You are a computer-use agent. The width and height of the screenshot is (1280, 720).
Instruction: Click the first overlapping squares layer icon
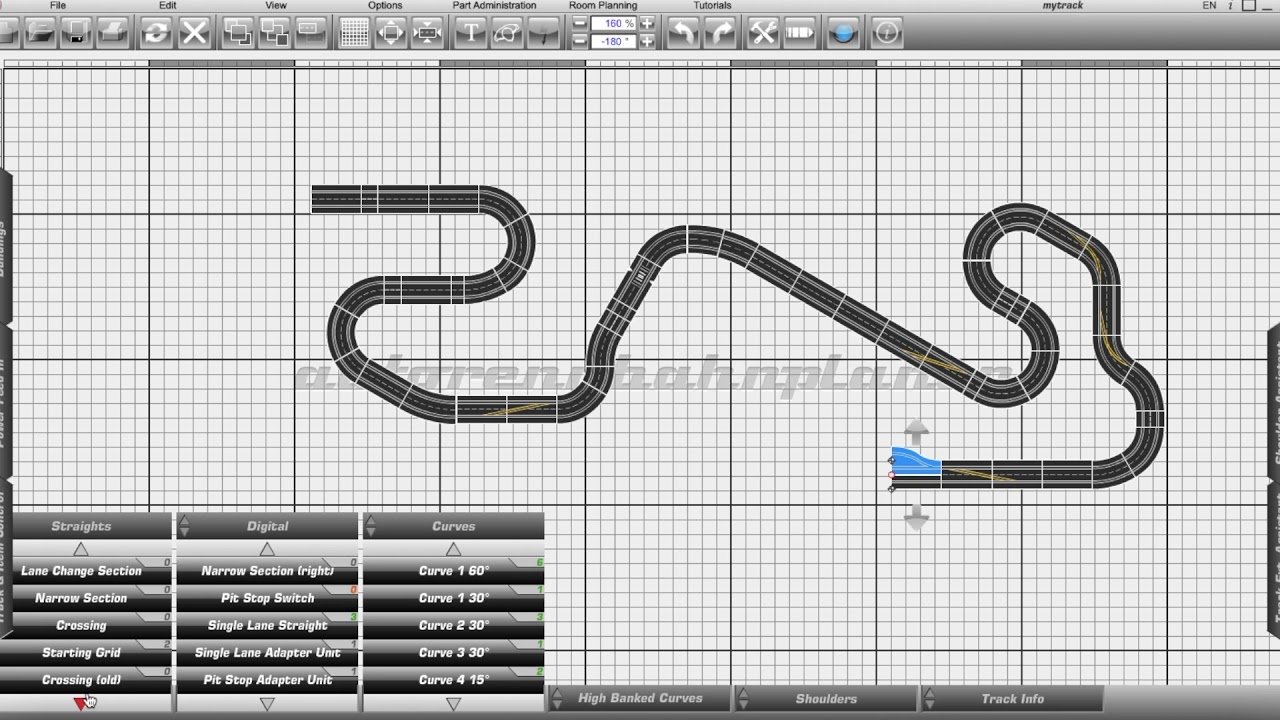coord(238,33)
